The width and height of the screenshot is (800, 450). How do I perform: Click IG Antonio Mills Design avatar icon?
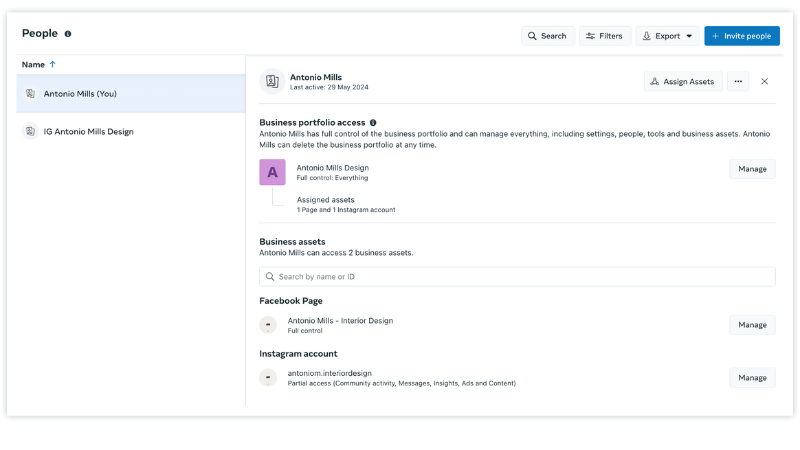31,131
